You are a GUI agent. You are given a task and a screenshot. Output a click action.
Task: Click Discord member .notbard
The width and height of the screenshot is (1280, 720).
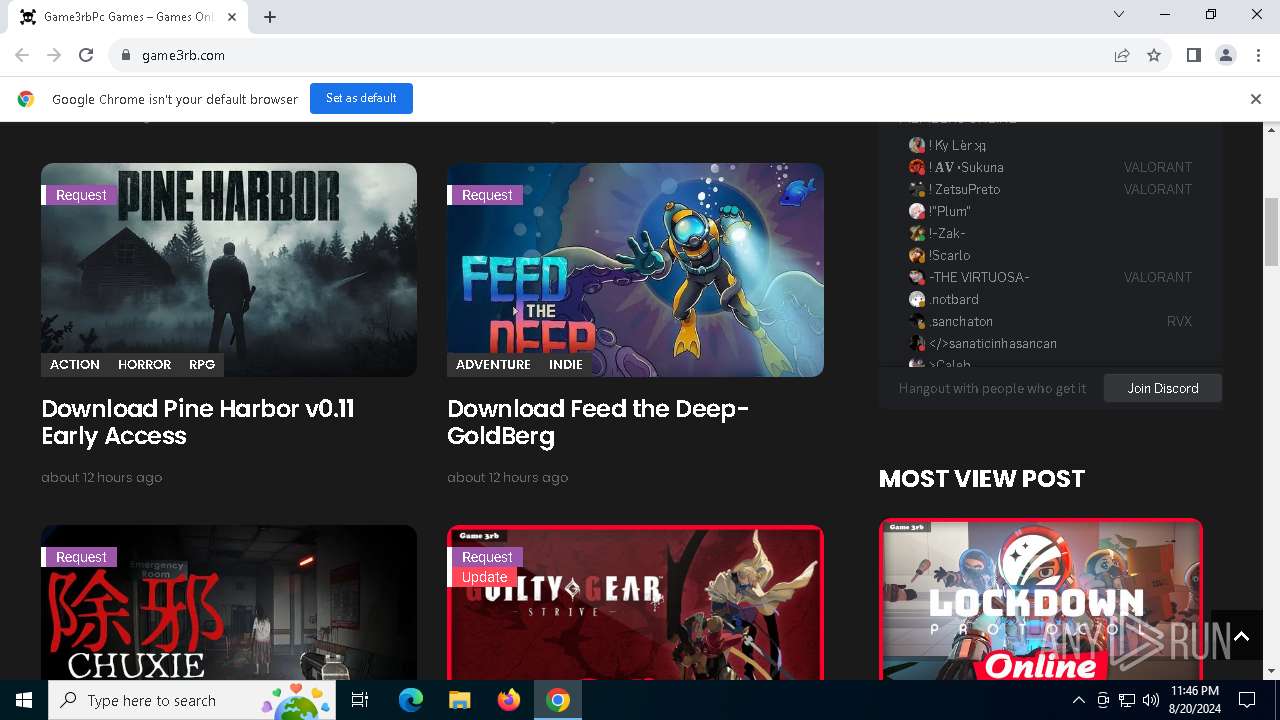[x=944, y=299]
